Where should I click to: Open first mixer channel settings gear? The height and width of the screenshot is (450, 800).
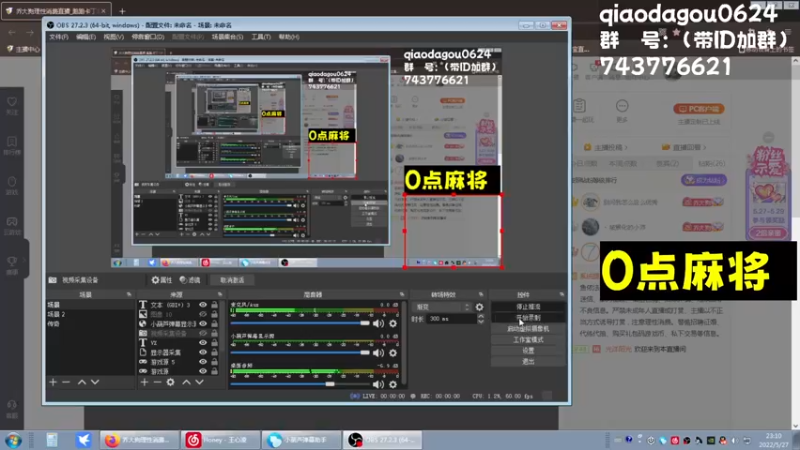tap(393, 323)
